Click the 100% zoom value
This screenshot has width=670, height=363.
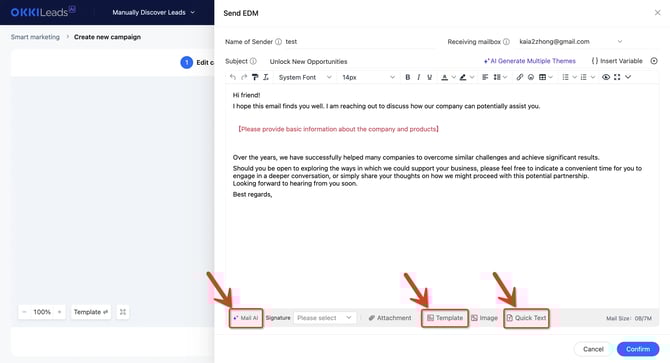tap(42, 312)
